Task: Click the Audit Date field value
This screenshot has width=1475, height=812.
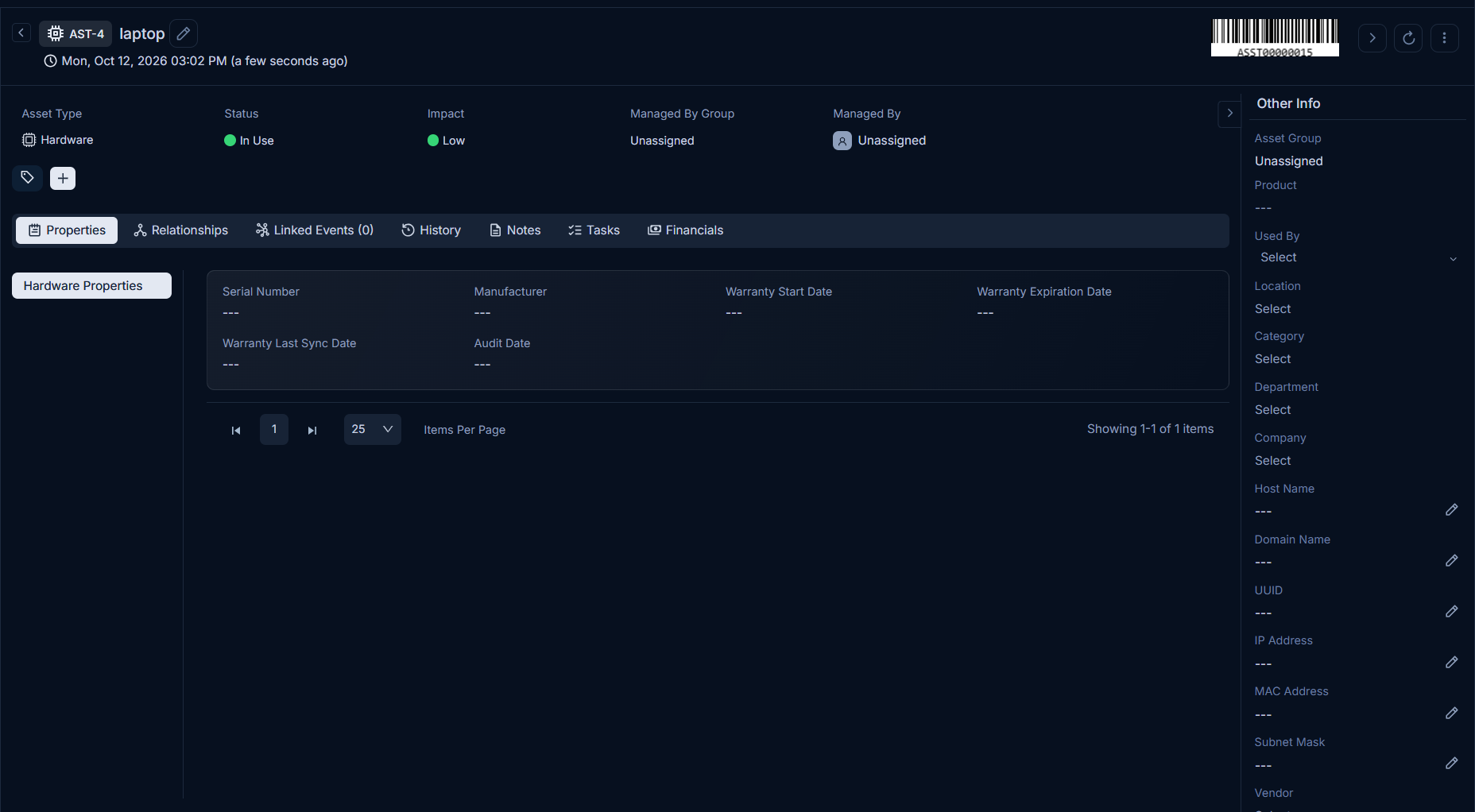Action: (482, 365)
